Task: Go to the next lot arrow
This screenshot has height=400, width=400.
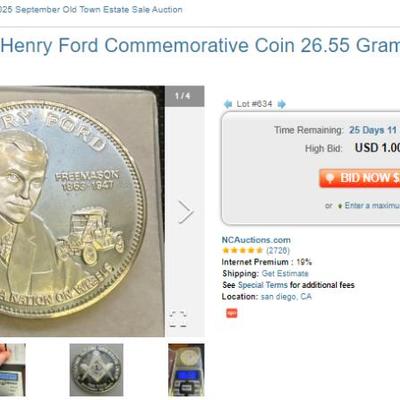Action: pos(282,104)
